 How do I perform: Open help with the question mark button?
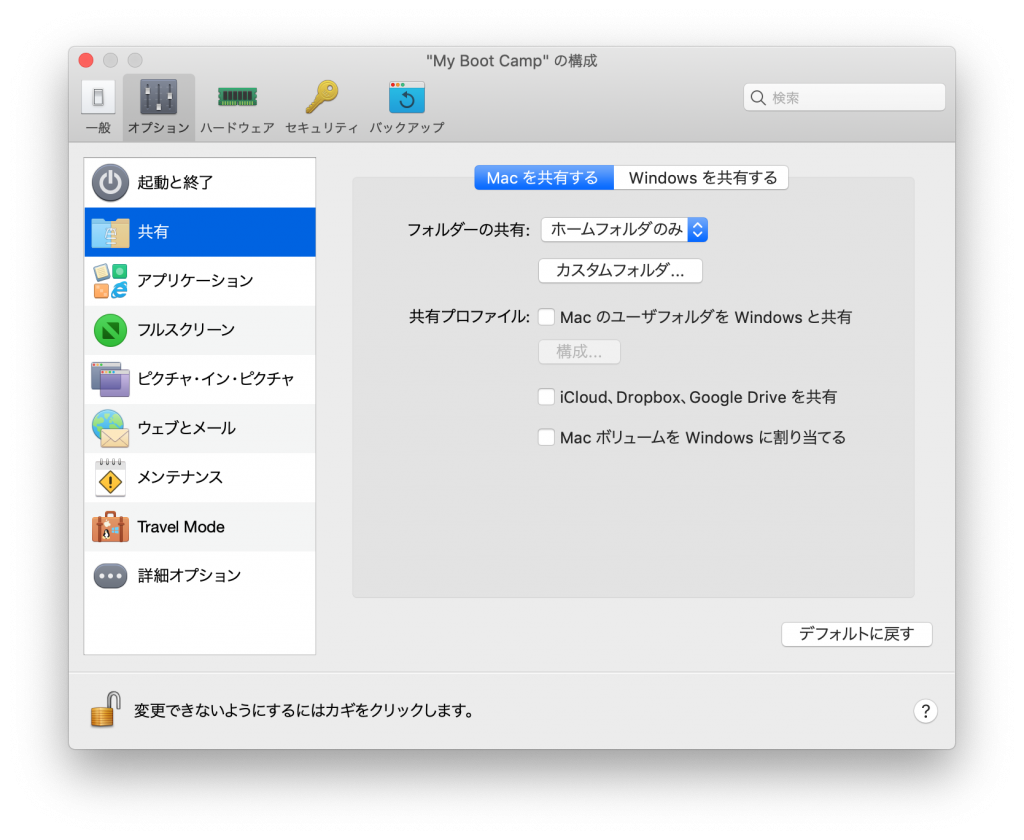click(925, 711)
